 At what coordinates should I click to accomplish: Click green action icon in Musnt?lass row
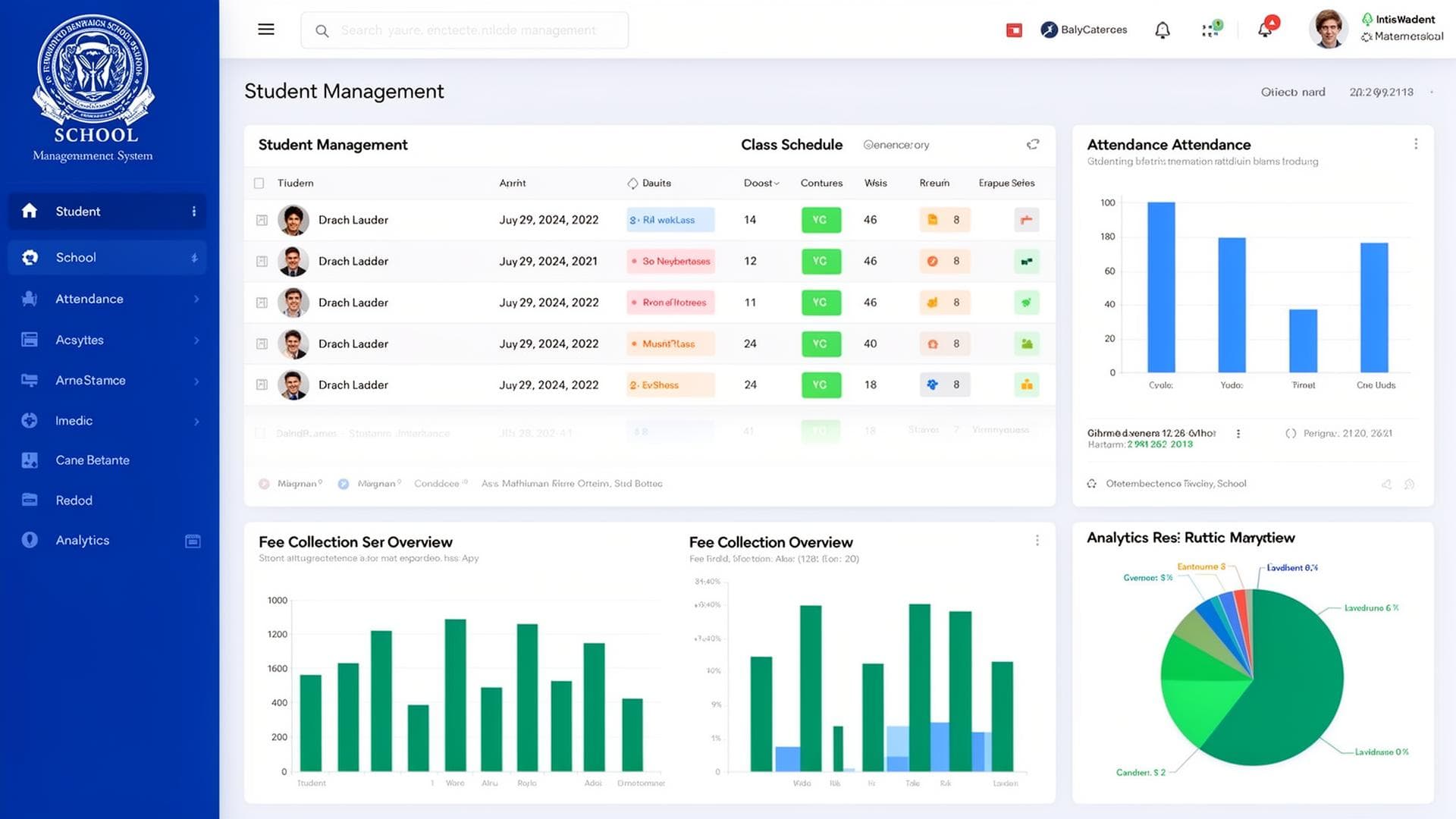click(x=1027, y=344)
